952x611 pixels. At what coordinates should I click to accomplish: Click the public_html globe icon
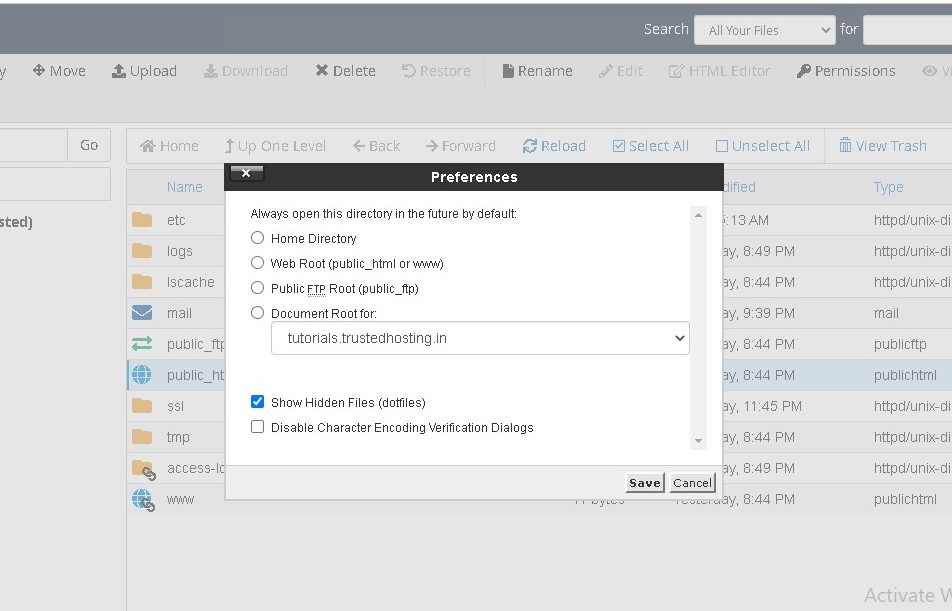[142, 375]
